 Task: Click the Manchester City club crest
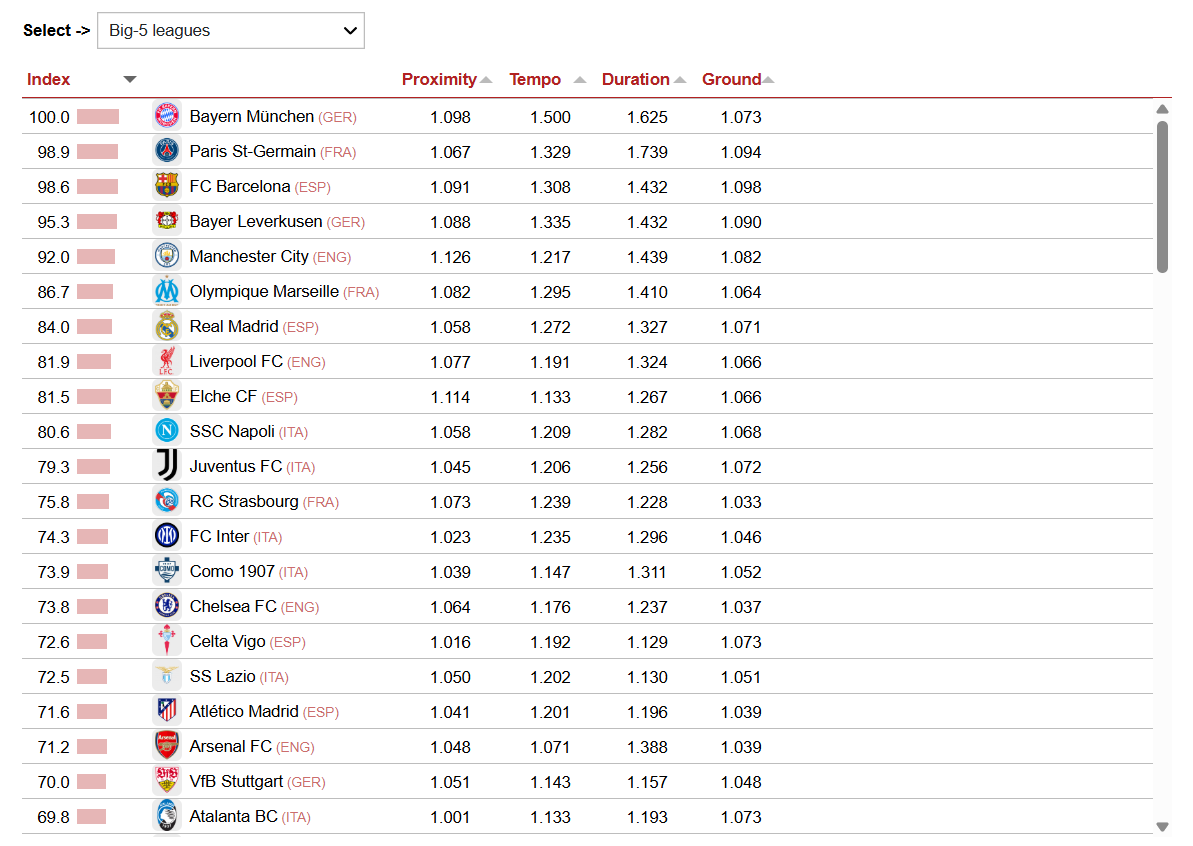(x=167, y=256)
